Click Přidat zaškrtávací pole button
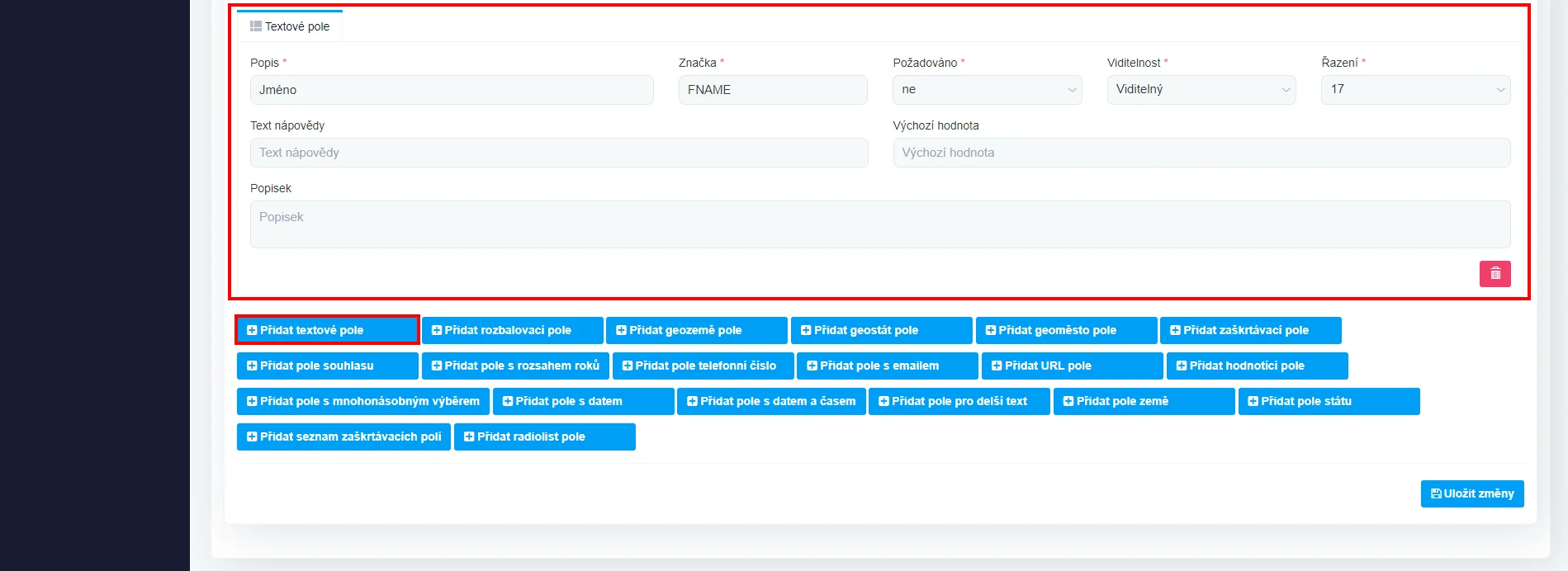 1249,330
